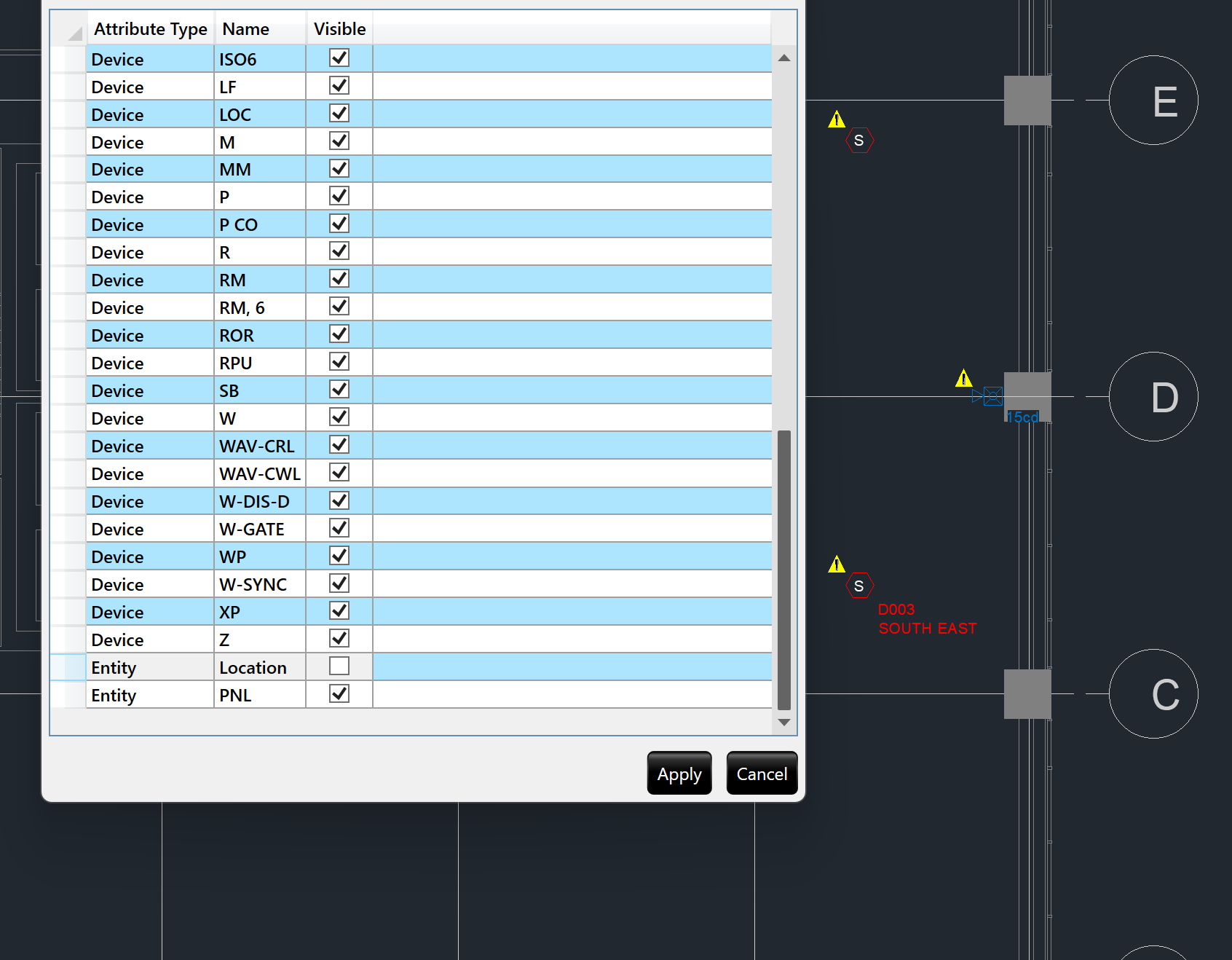Select Entity cell in PNL row
Viewport: 1232px width, 960px height.
[x=150, y=695]
